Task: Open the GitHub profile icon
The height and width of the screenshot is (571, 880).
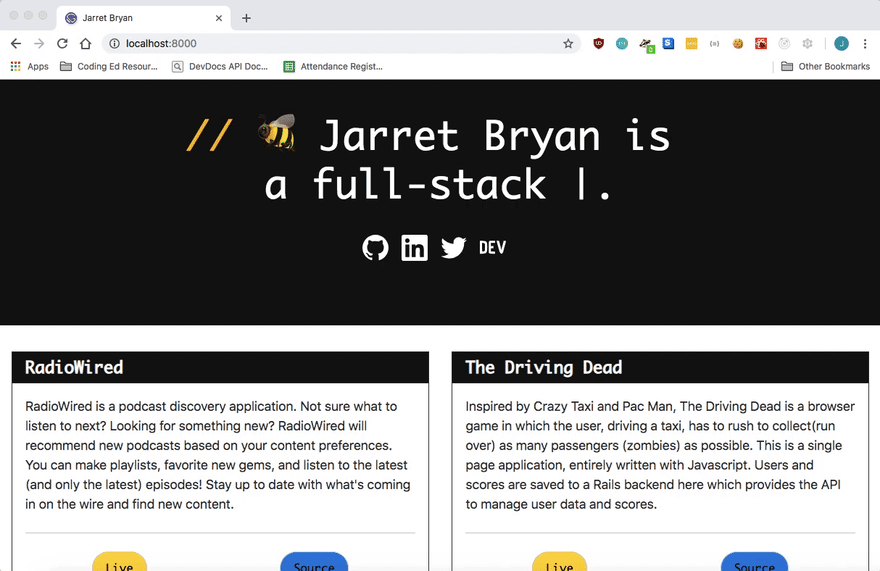Action: click(x=375, y=248)
